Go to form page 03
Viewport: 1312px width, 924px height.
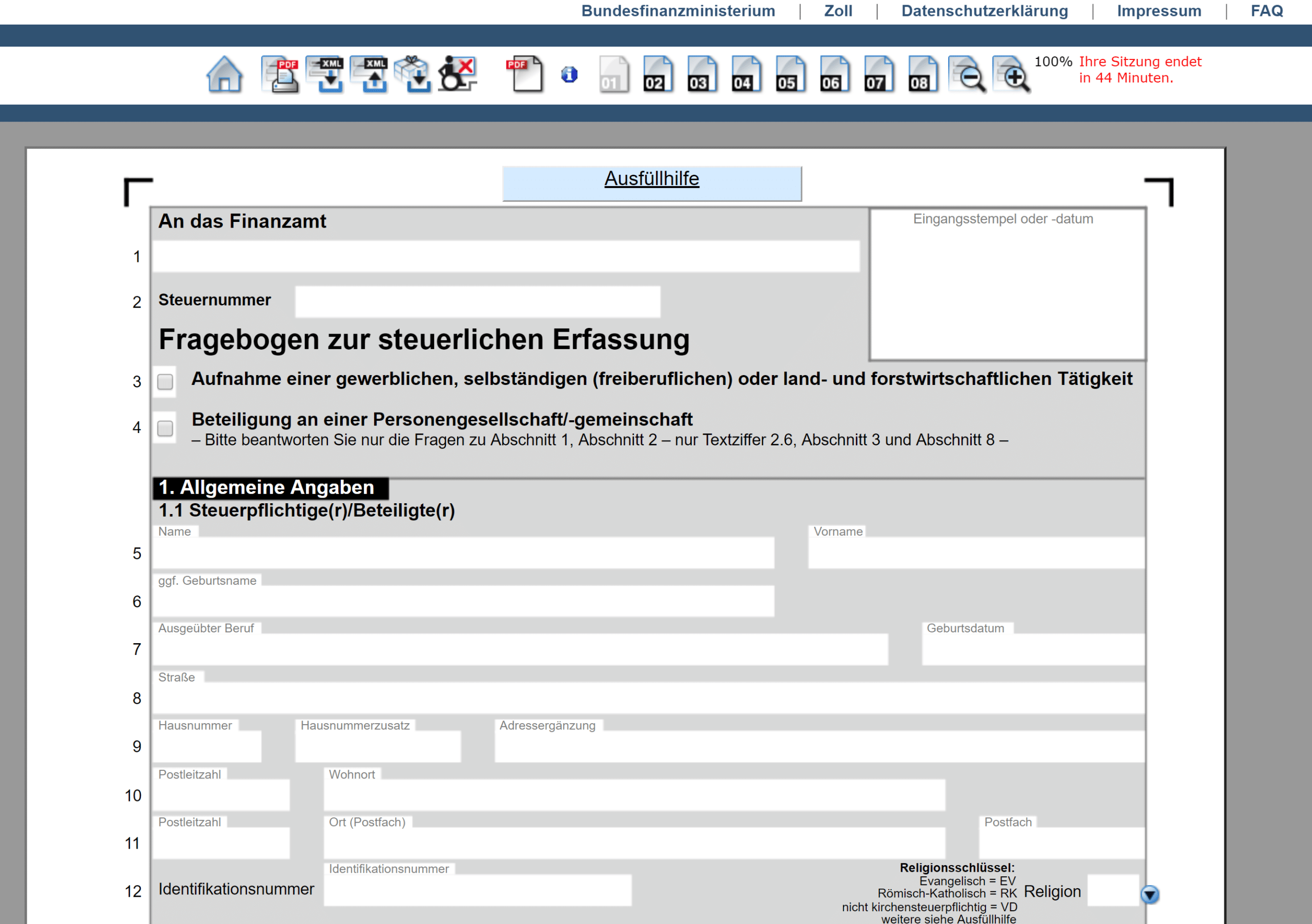point(702,74)
